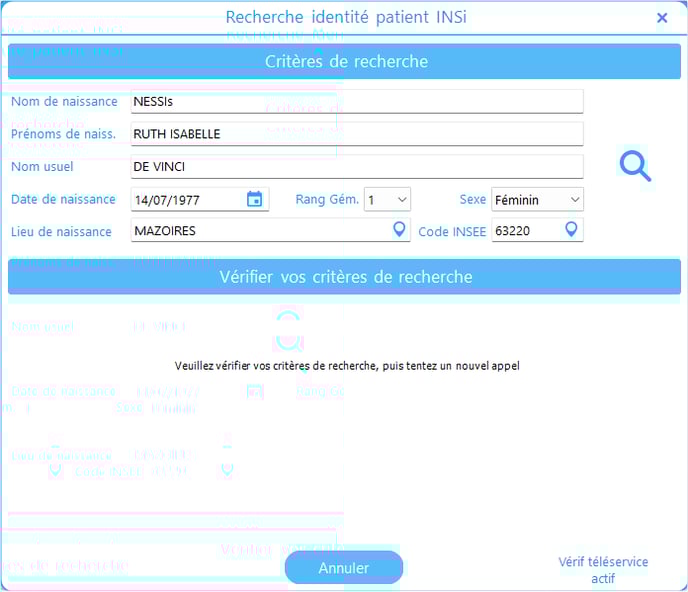This screenshot has width=688, height=592.
Task: Click the map pin beside Code INSEE
Action: click(x=571, y=230)
